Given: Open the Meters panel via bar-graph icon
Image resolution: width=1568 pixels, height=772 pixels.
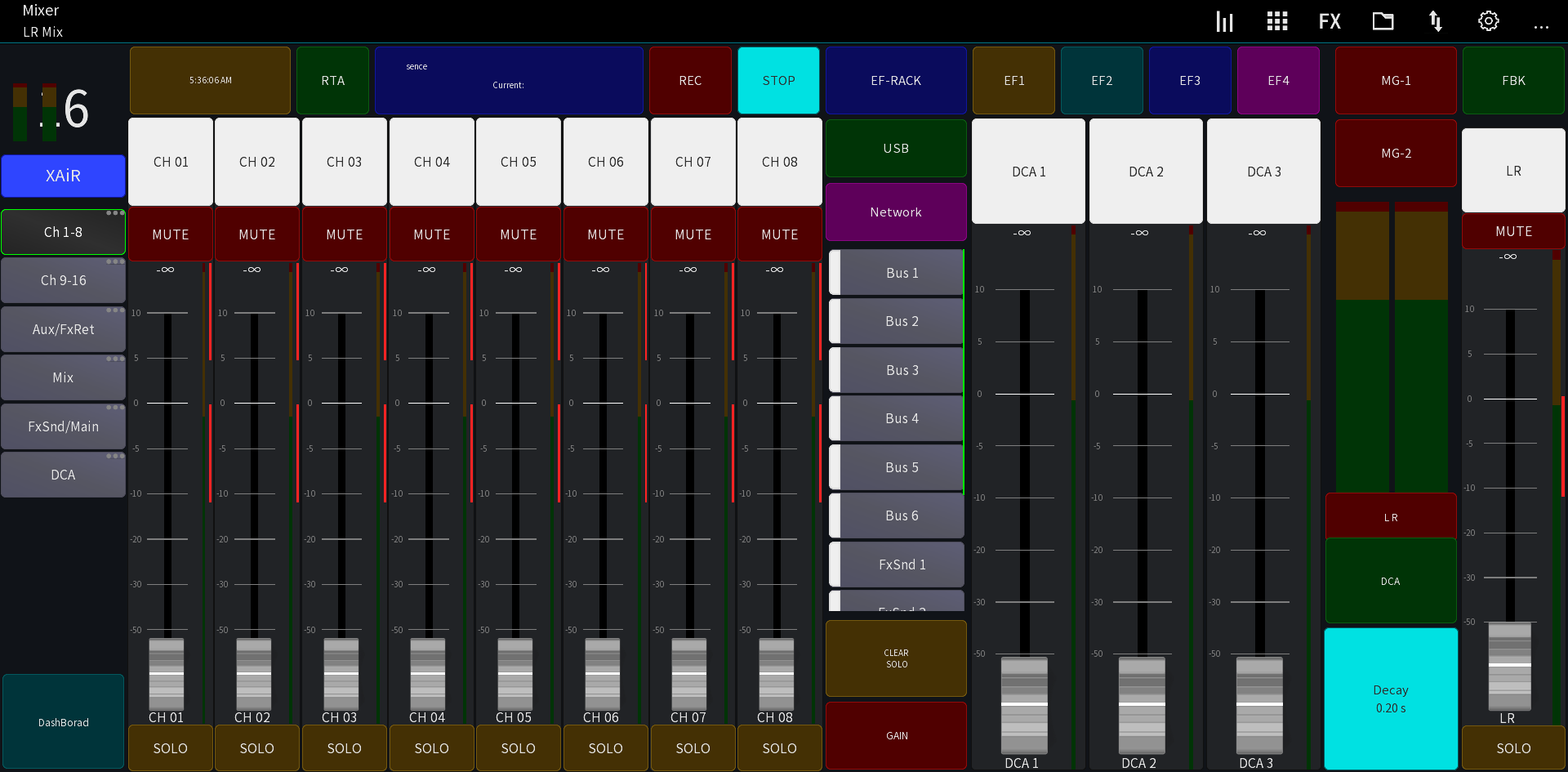Looking at the screenshot, I should click(1225, 21).
